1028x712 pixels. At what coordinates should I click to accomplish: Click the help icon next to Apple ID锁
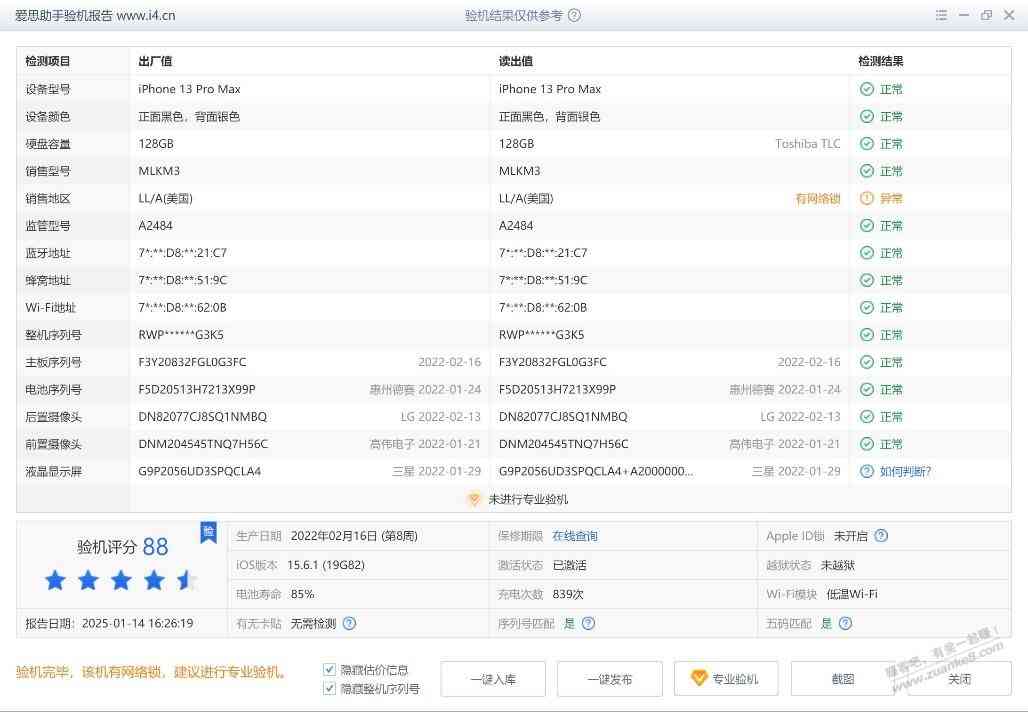[881, 536]
